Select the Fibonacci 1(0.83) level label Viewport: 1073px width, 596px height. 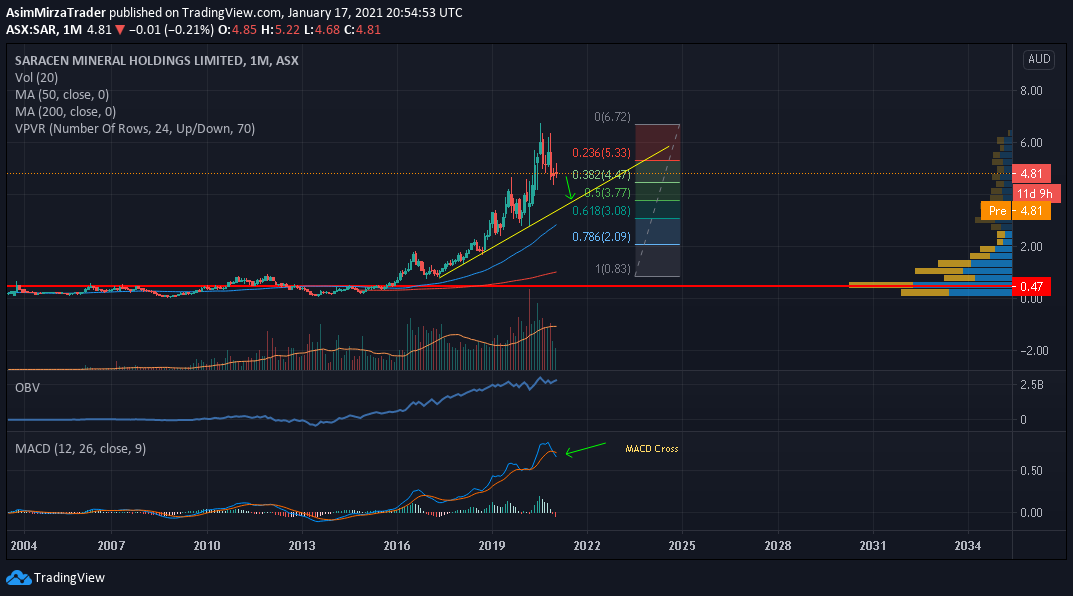tap(612, 269)
